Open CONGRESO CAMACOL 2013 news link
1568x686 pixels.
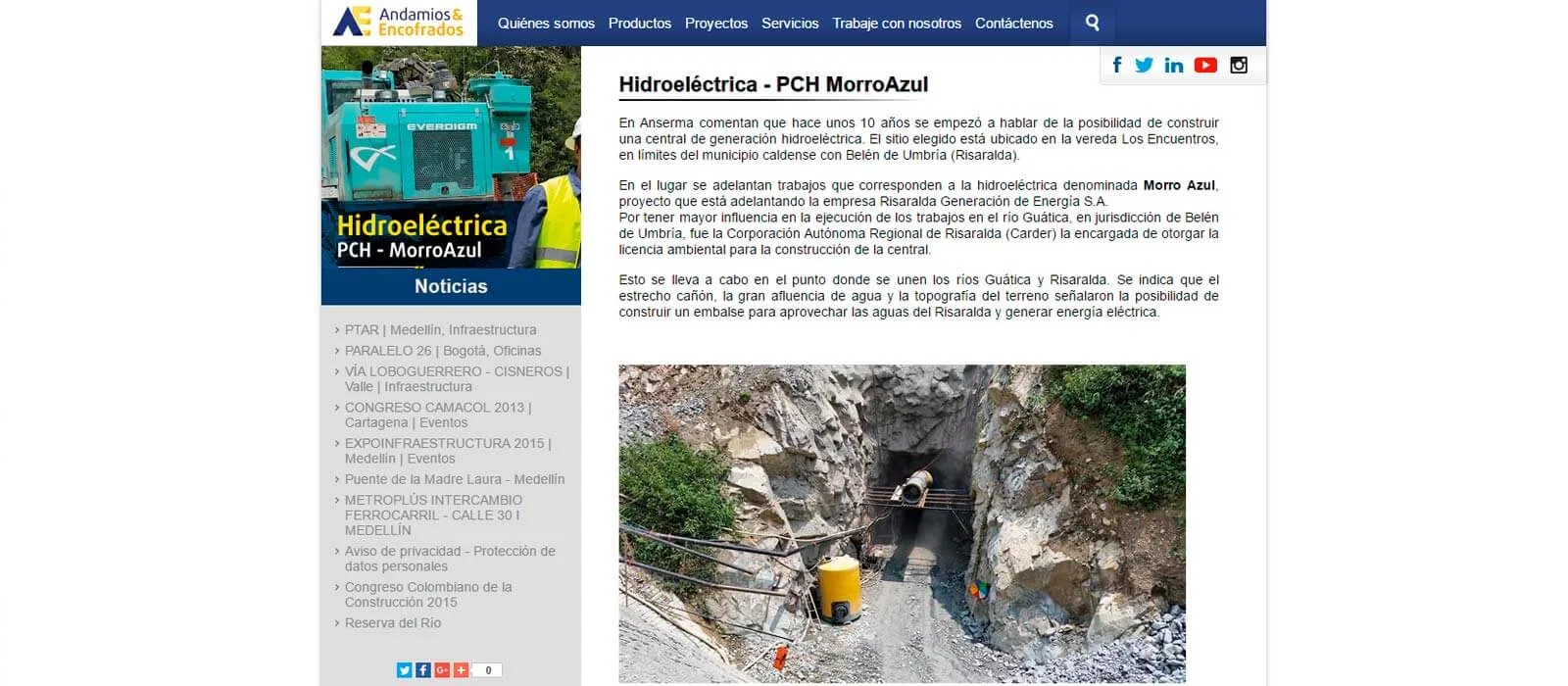[438, 416]
